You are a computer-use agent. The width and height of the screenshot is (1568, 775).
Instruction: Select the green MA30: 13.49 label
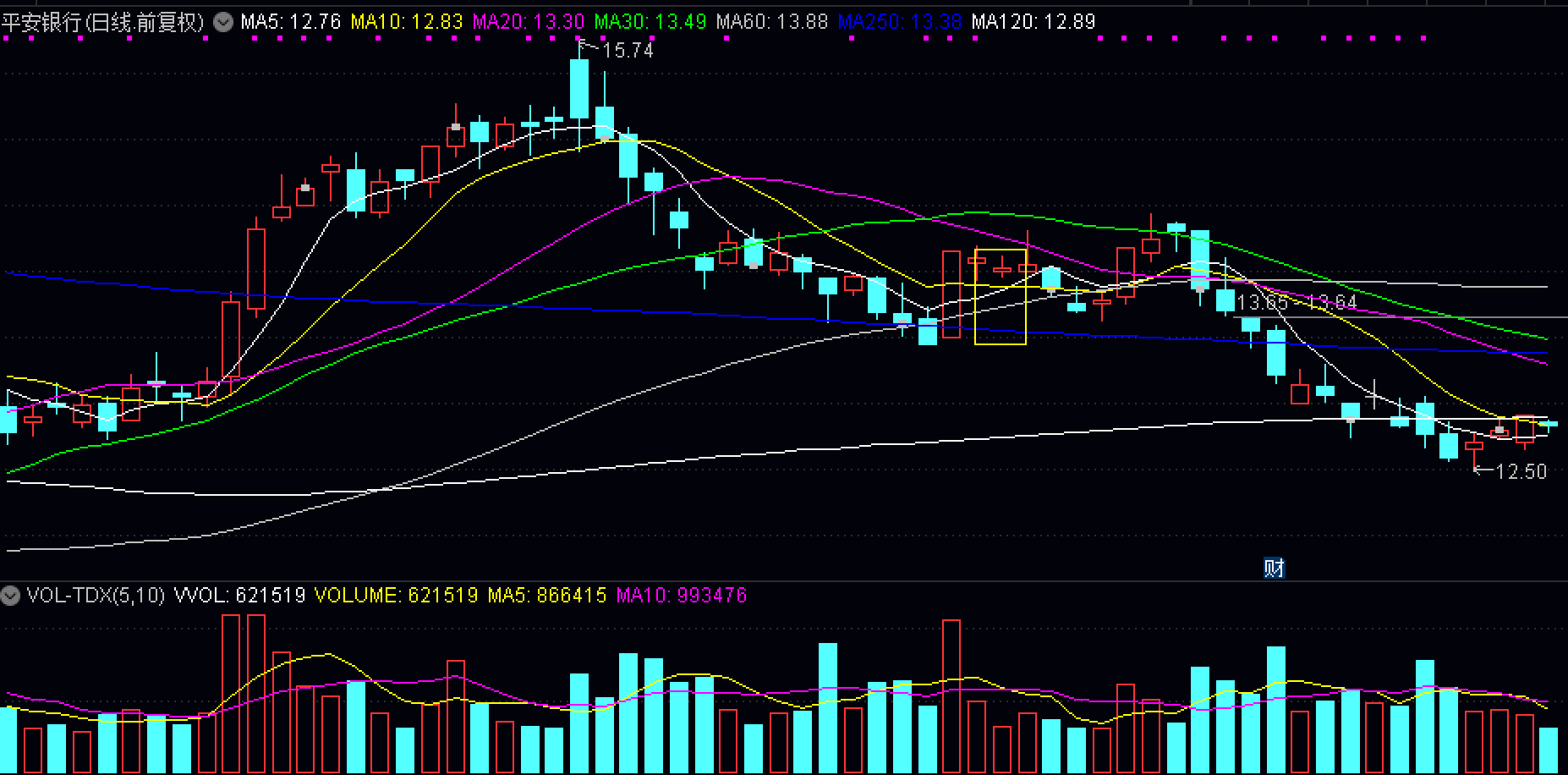pos(650,22)
